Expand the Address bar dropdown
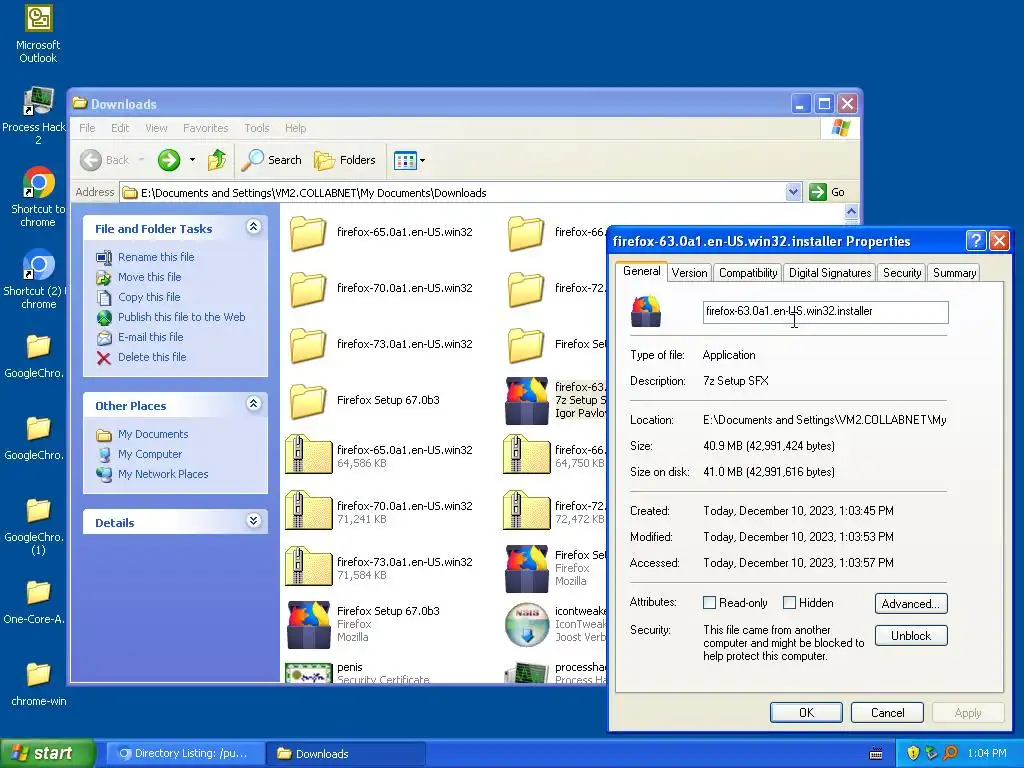Viewport: 1024px width, 768px height. tap(793, 192)
